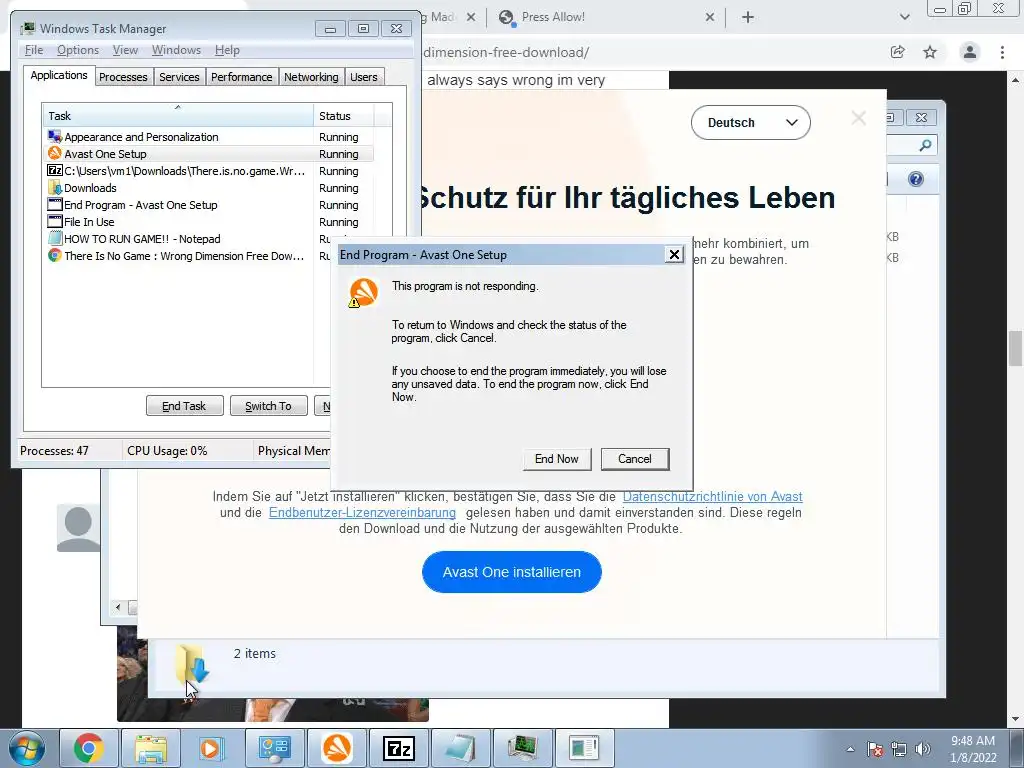Open Action Center flag tray icon
This screenshot has width=1024, height=768.
[x=875, y=750]
